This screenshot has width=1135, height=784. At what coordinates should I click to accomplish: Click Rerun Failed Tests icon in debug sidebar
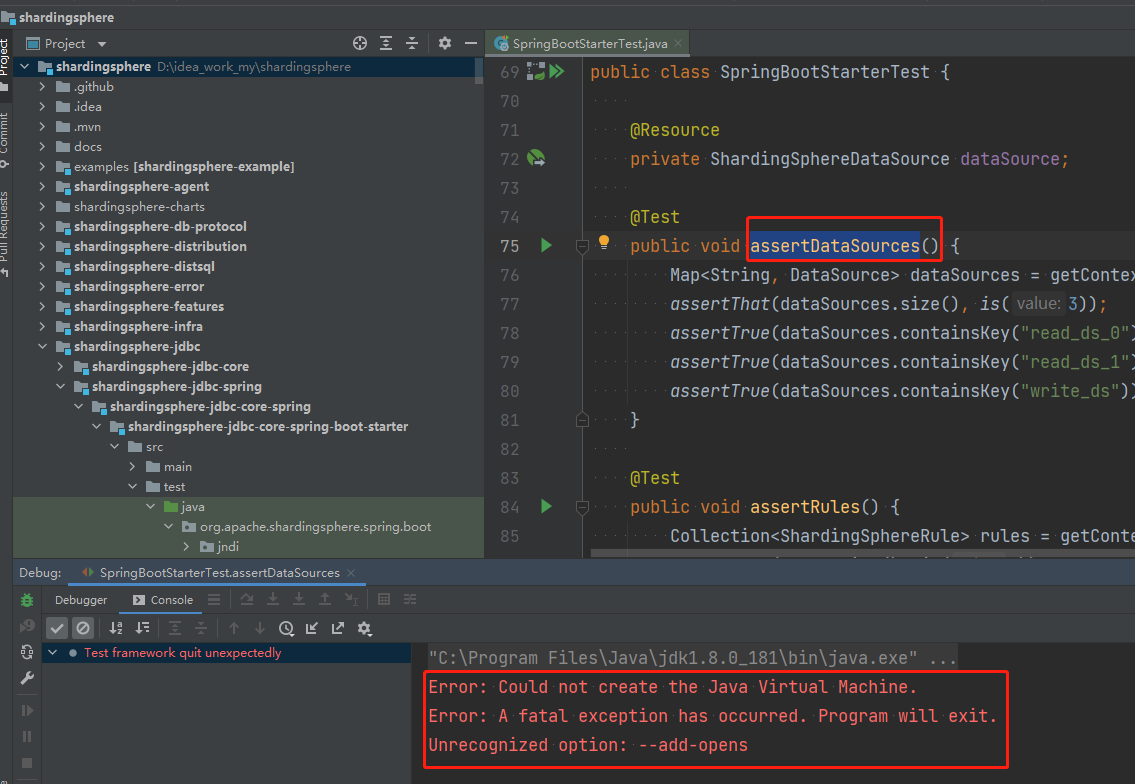pyautogui.click(x=27, y=625)
